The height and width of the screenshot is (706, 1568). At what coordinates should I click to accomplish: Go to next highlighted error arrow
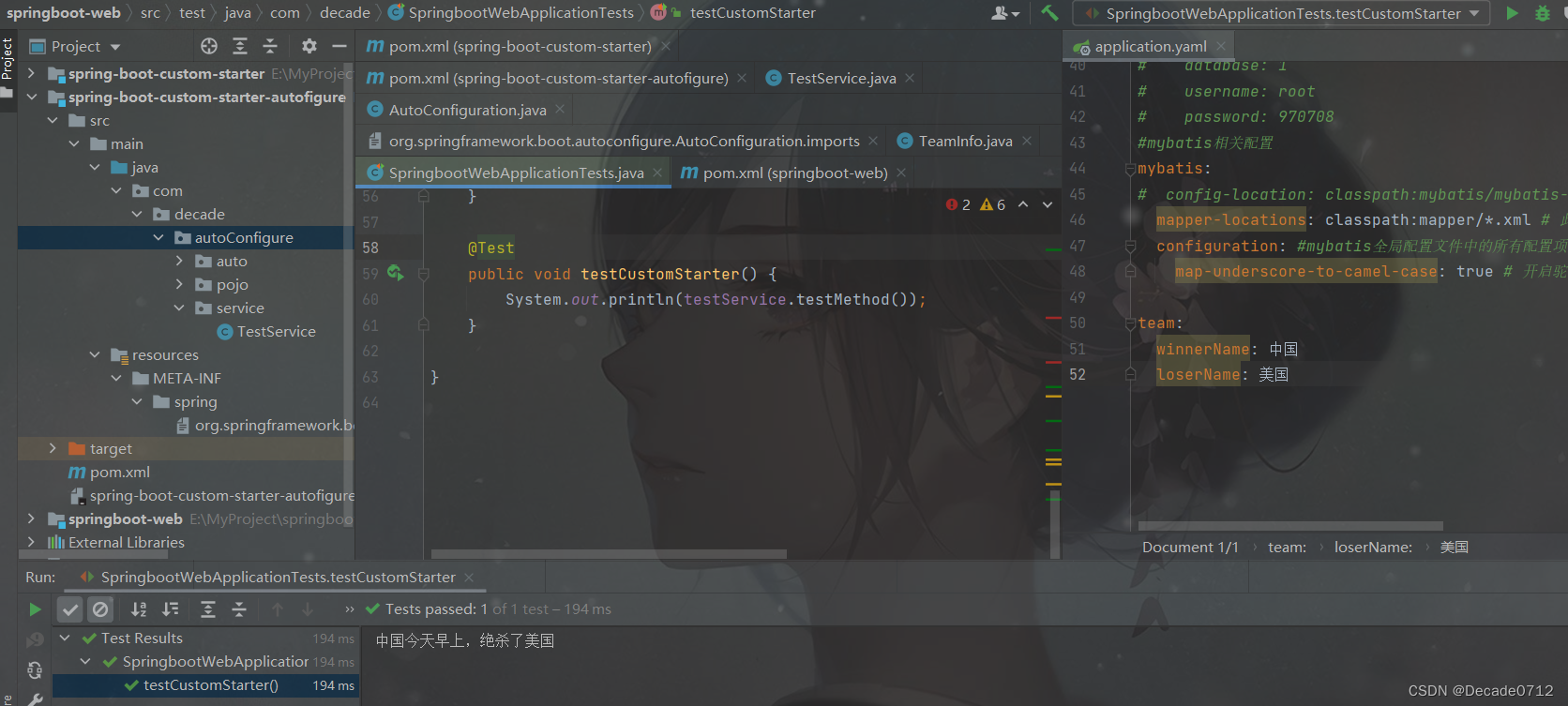click(x=1048, y=204)
